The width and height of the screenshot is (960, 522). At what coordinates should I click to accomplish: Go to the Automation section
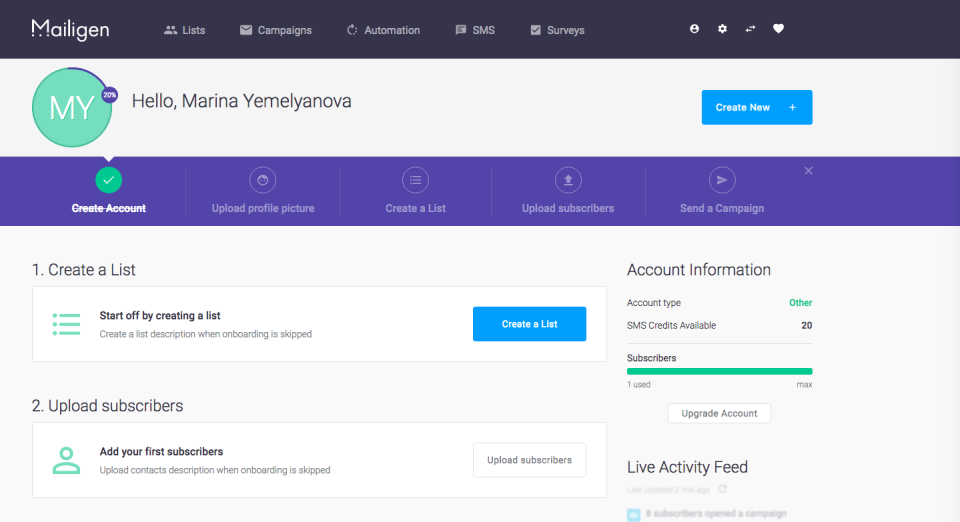coord(383,30)
